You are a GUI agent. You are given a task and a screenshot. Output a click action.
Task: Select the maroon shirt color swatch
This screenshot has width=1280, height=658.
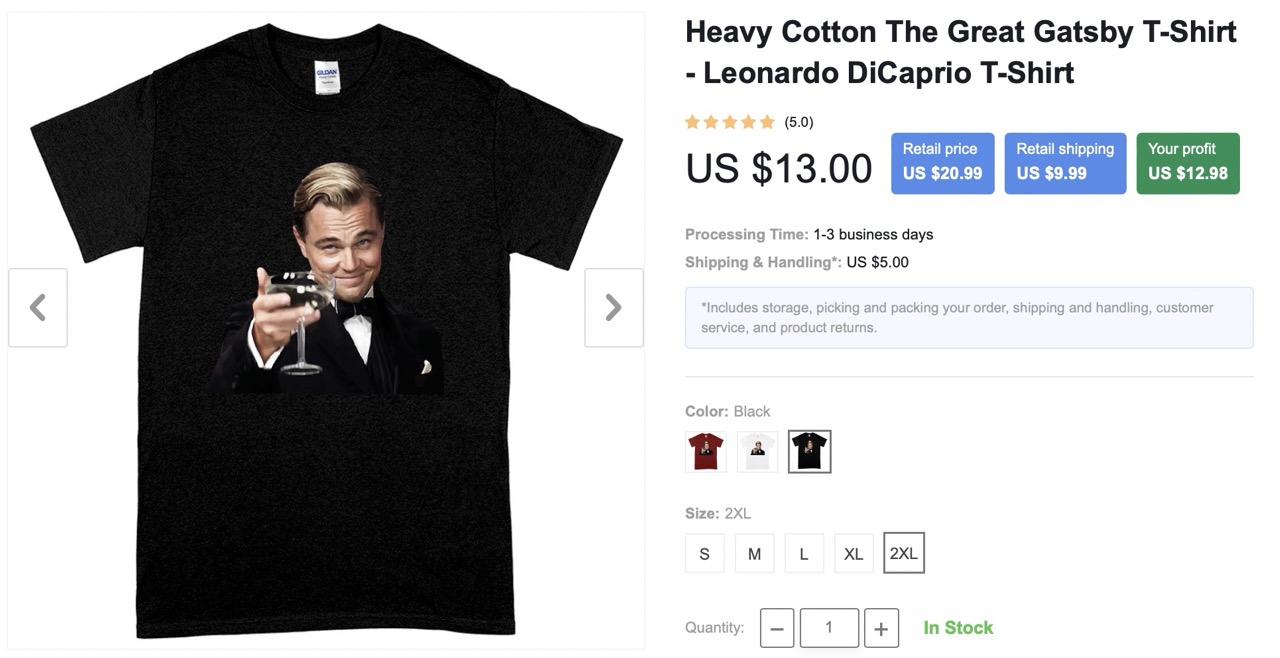click(706, 451)
